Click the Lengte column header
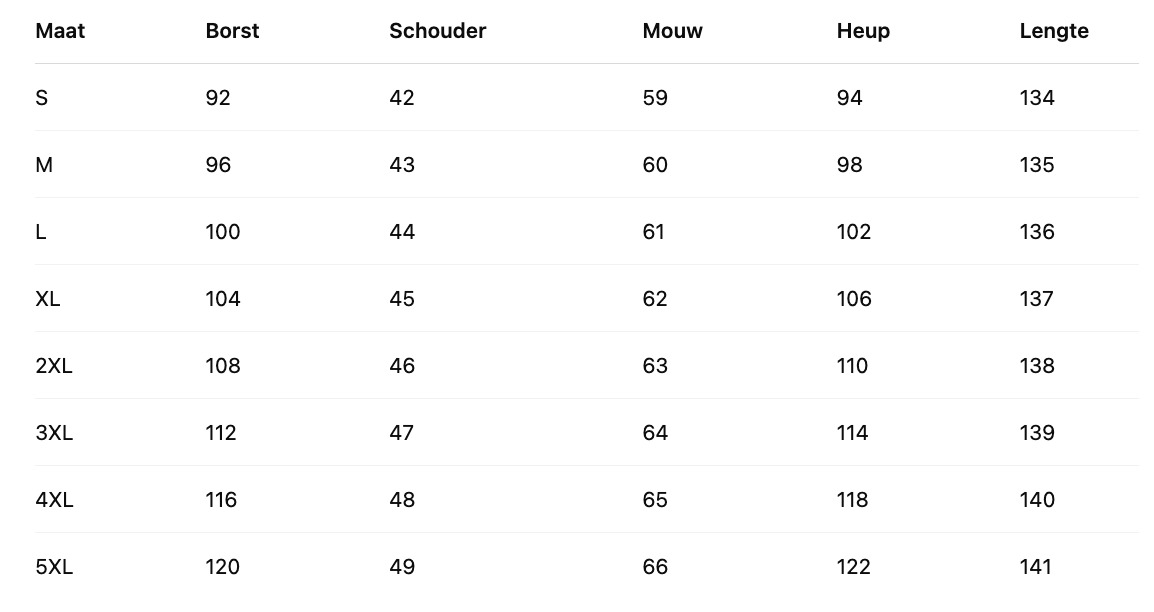 [1054, 31]
